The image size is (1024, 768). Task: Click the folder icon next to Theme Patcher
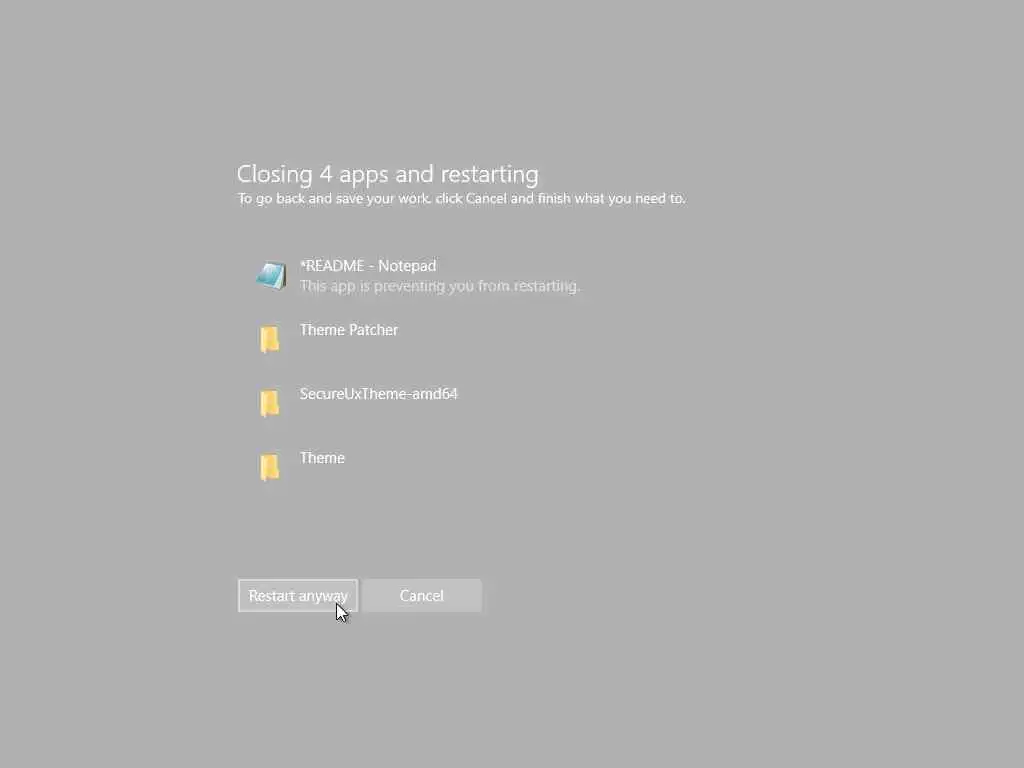(x=270, y=340)
